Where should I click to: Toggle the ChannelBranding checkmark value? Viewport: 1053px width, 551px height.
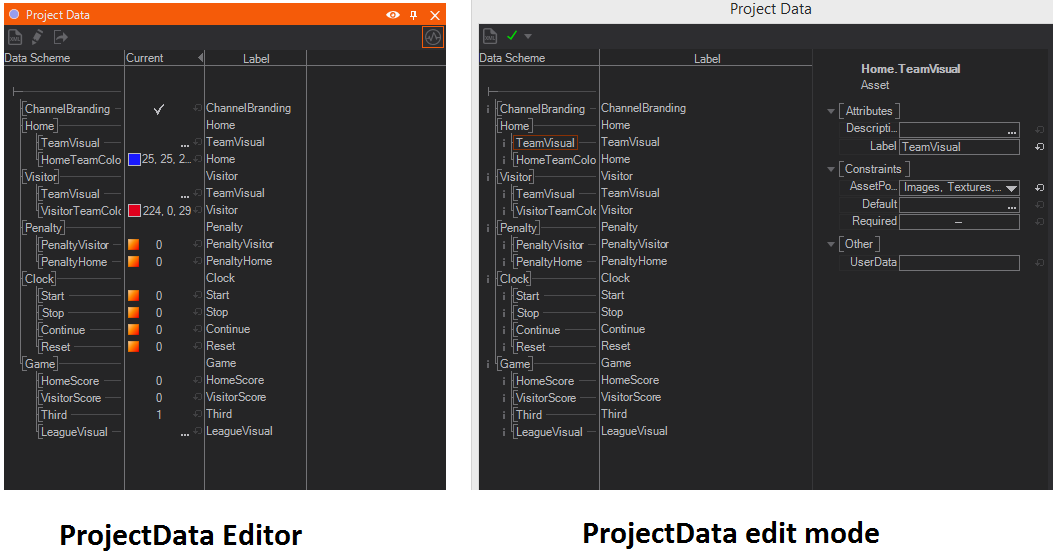tap(159, 109)
